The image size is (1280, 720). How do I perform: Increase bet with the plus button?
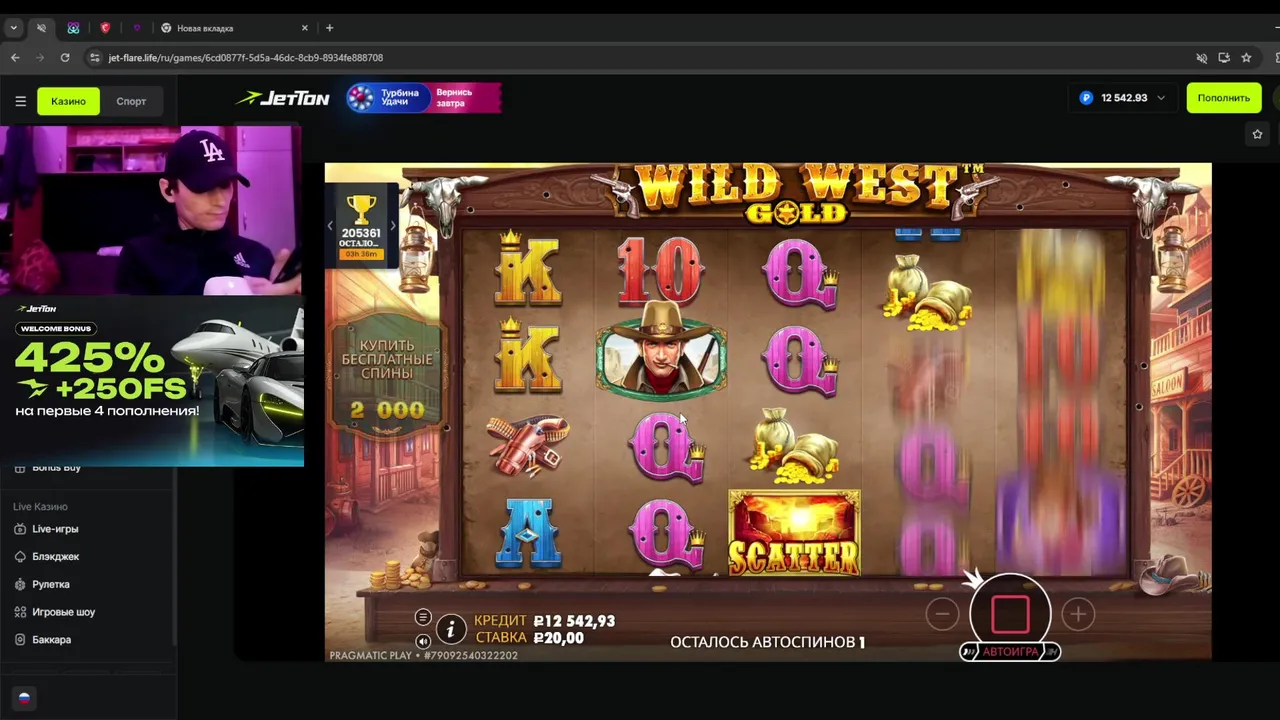tap(1078, 614)
